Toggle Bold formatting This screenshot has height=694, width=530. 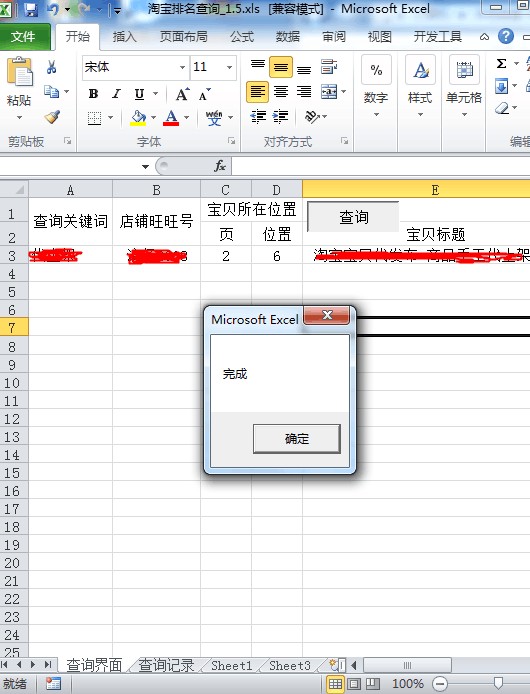pyautogui.click(x=93, y=94)
